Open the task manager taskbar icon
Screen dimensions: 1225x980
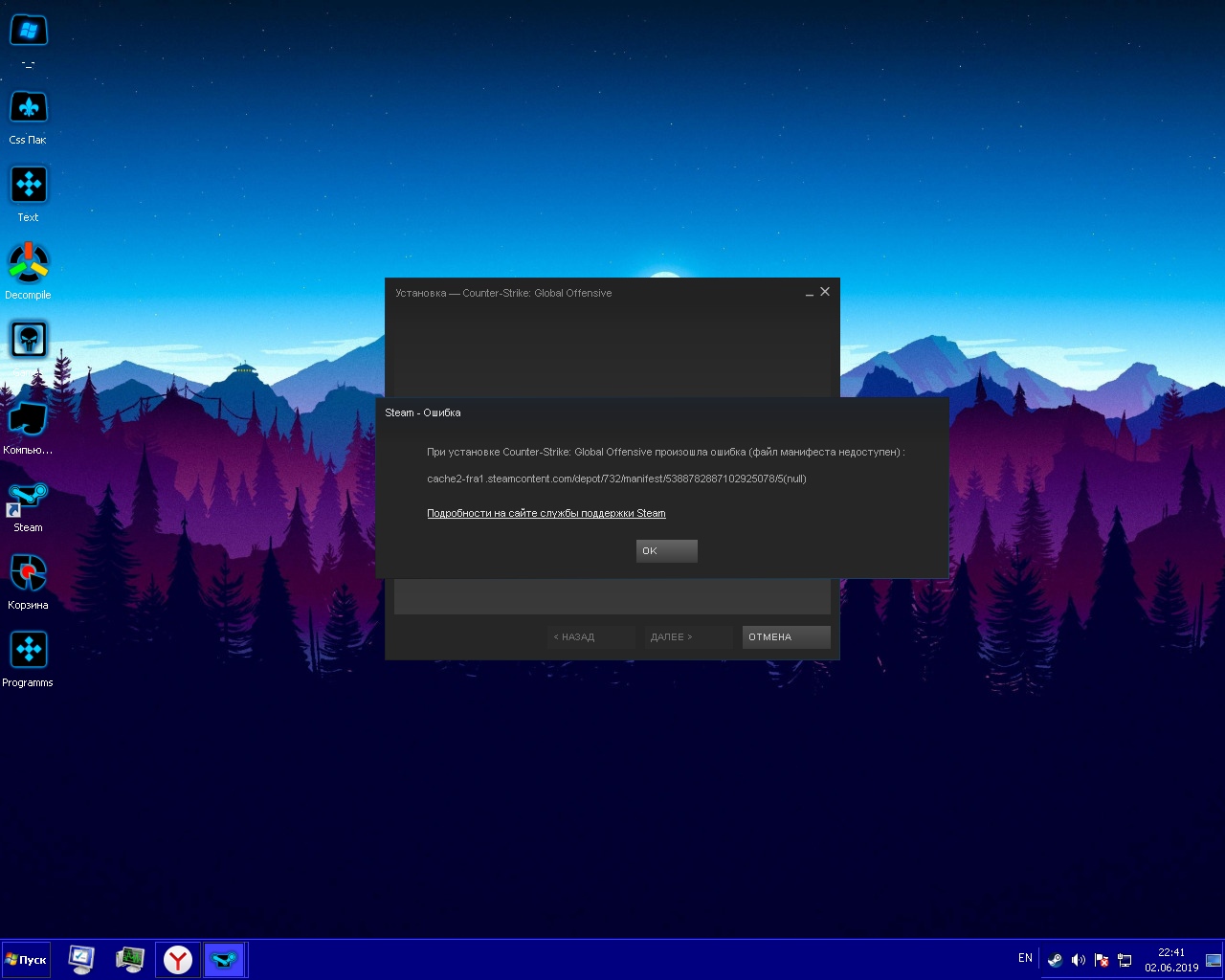tap(129, 959)
